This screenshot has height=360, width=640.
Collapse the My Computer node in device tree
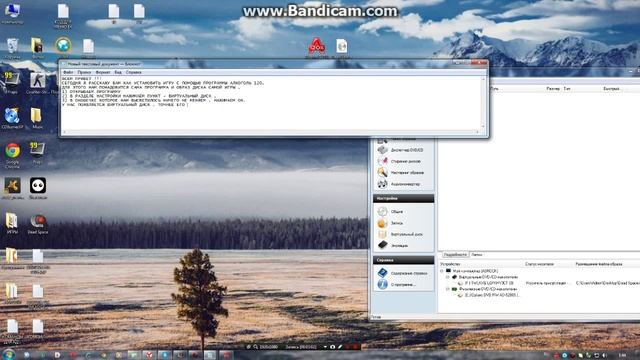pyautogui.click(x=442, y=271)
